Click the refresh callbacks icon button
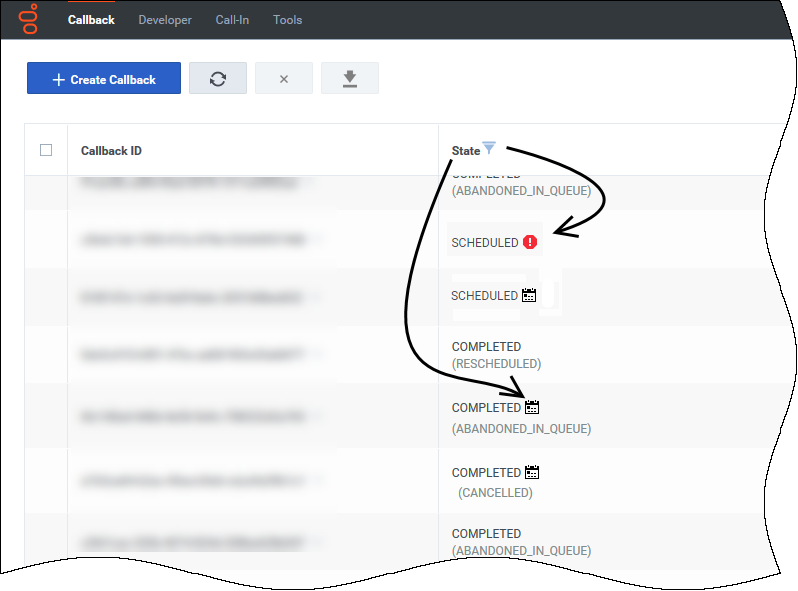Image resolution: width=798 pixels, height=591 pixels. click(218, 79)
